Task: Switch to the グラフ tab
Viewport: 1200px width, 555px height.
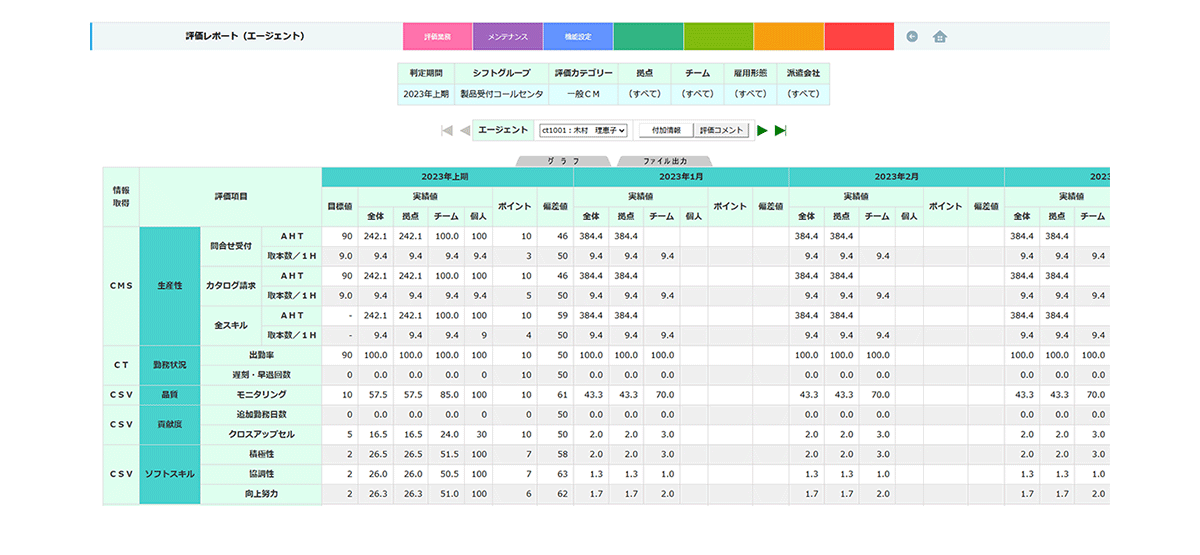Action: pyautogui.click(x=564, y=160)
